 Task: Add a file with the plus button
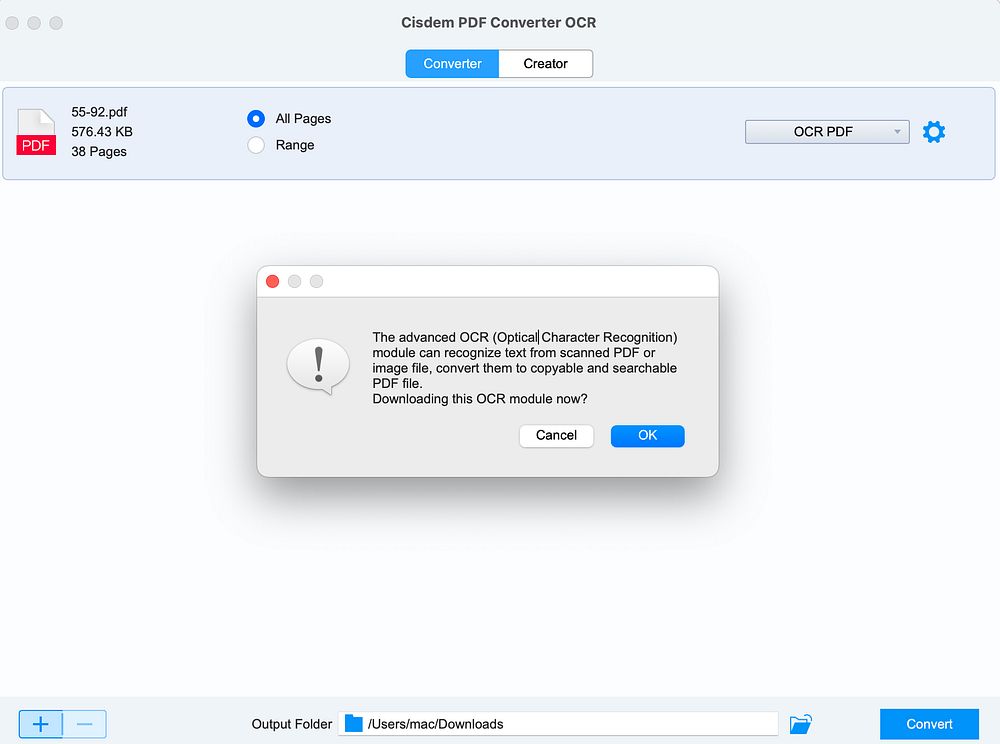pos(41,724)
